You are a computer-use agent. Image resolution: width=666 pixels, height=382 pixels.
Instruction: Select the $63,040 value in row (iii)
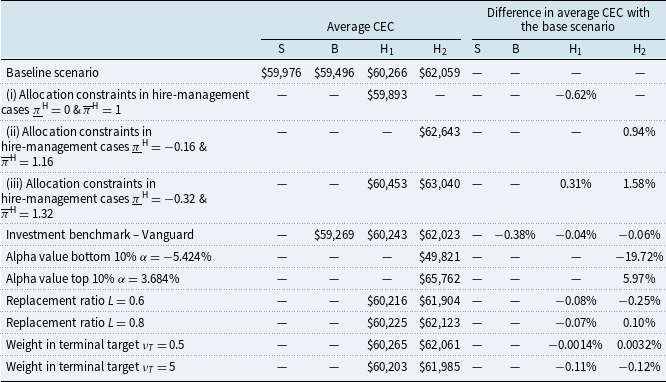pyautogui.click(x=440, y=184)
